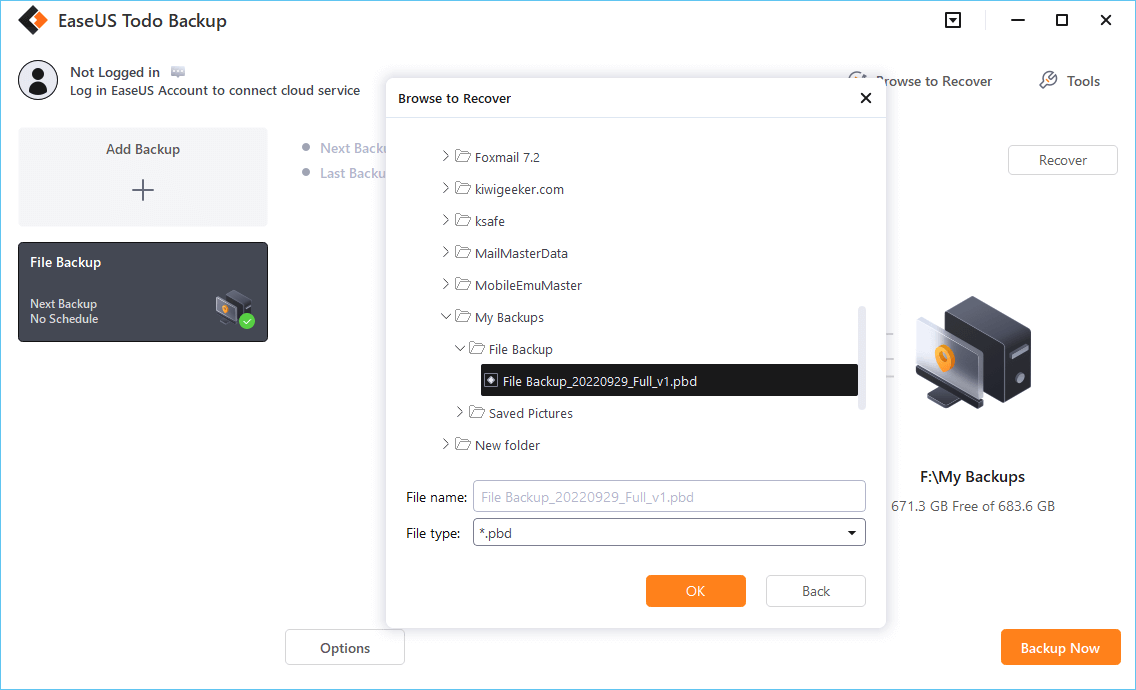Click the plus icon under Add Backup
Screen dimensions: 1136x690
click(143, 190)
